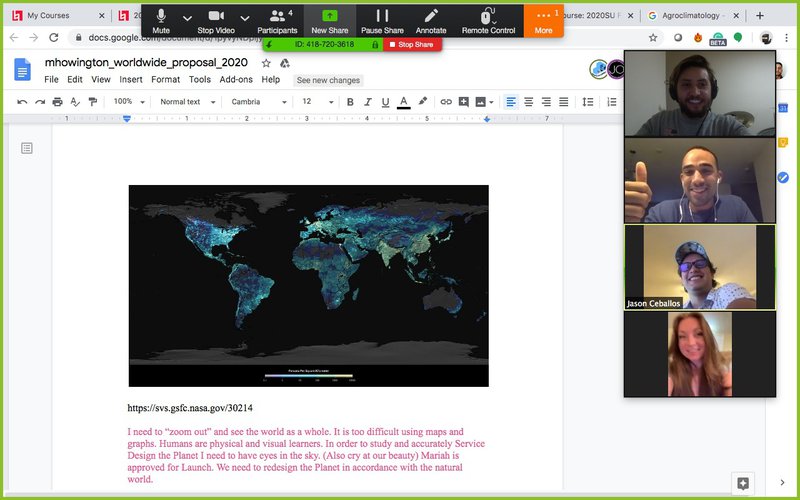Open the Zoom Annotate tool
Screen dimensions: 800x500
pyautogui.click(x=431, y=20)
